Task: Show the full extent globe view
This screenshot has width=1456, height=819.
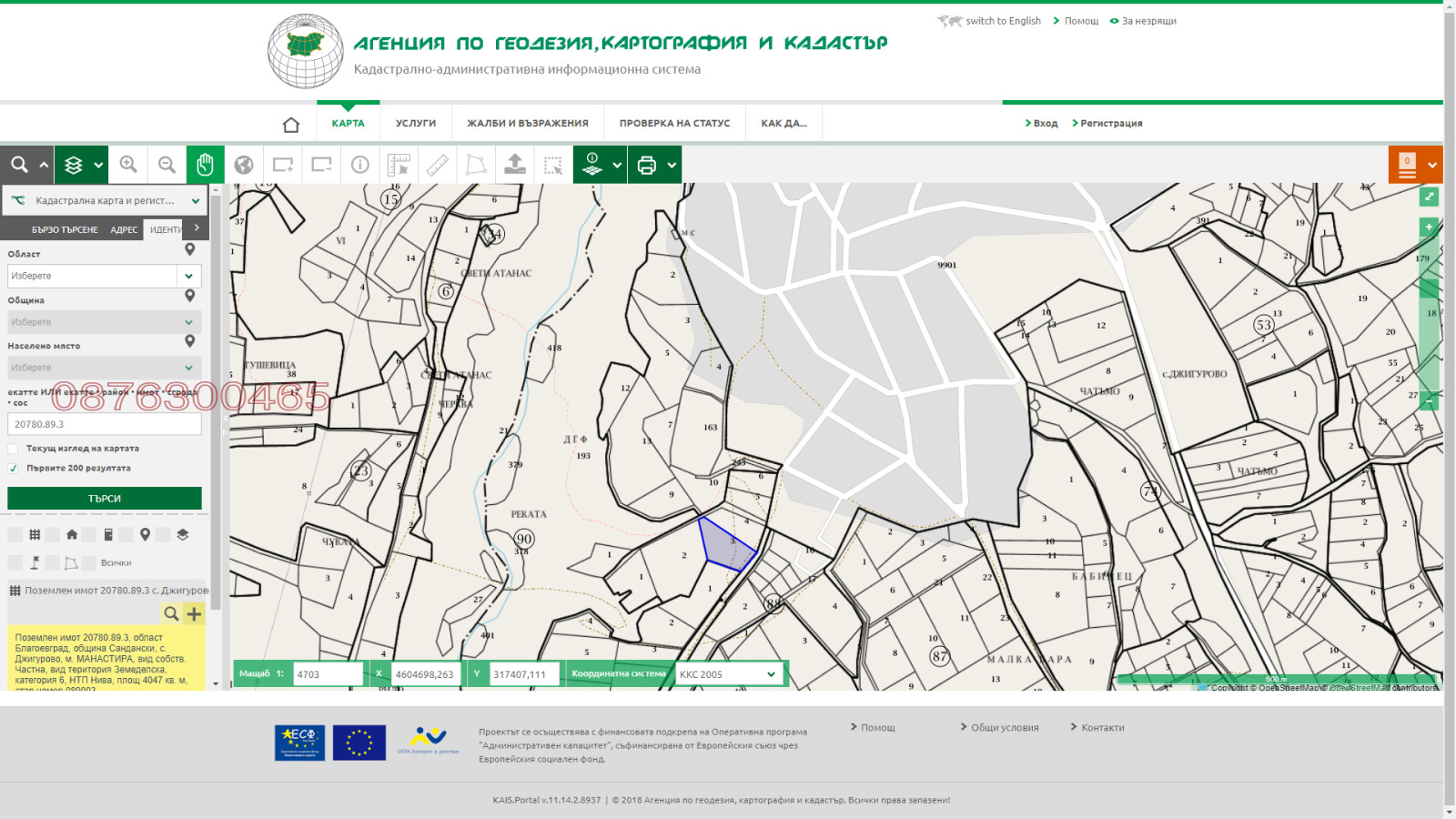Action: (244, 165)
